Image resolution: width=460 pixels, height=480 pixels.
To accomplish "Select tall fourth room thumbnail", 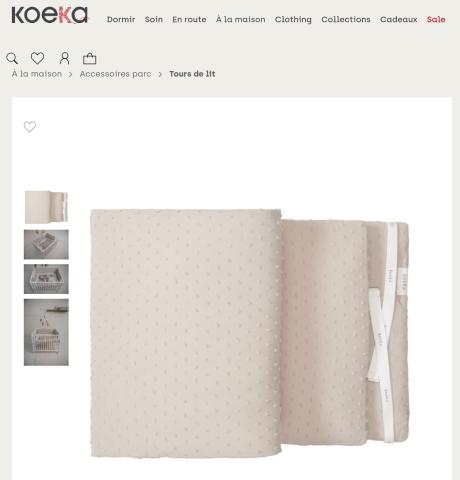I will click(x=46, y=332).
